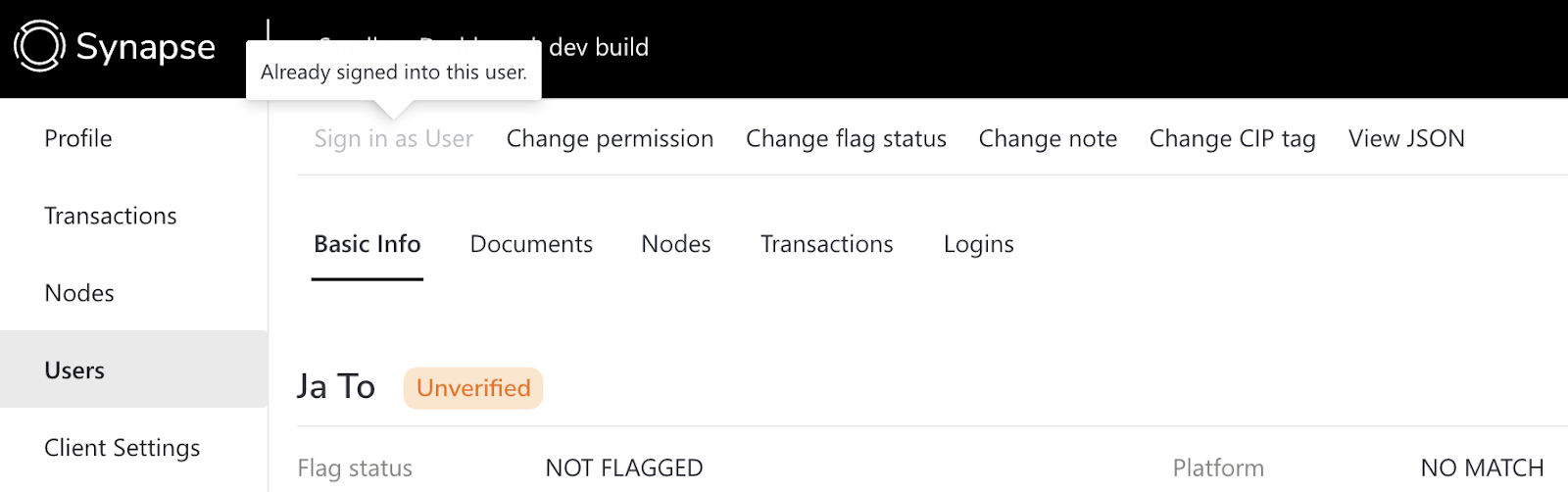1568x492 pixels.
Task: Go to Transactions in the sidebar
Action: pyautogui.click(x=111, y=216)
